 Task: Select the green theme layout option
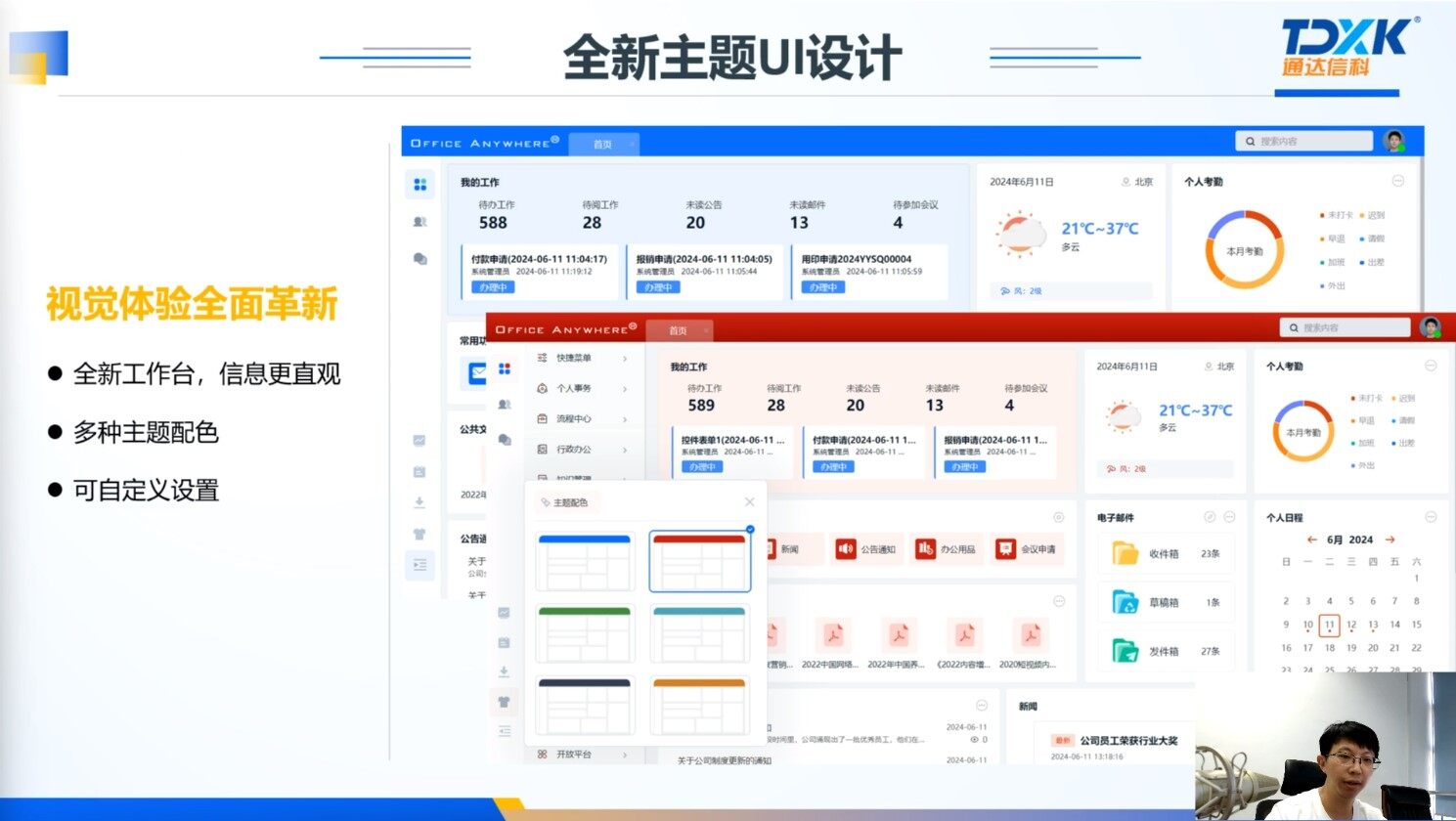point(585,633)
